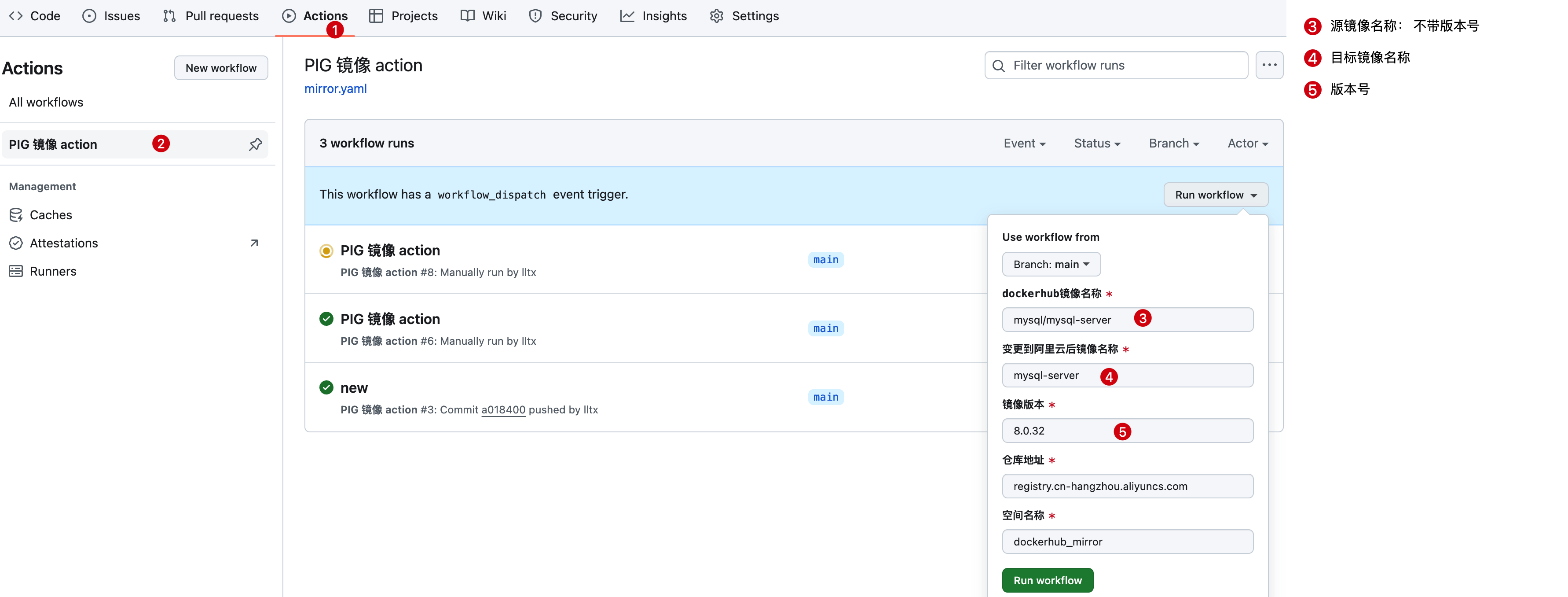1568x597 pixels.
Task: Click the Attestations external link arrow
Action: click(x=254, y=243)
